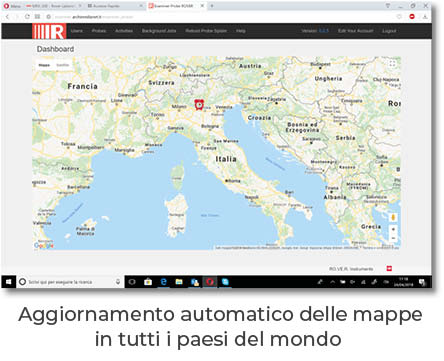Open the Probes menu item
Screen dimensions: 444x361
(x=99, y=31)
